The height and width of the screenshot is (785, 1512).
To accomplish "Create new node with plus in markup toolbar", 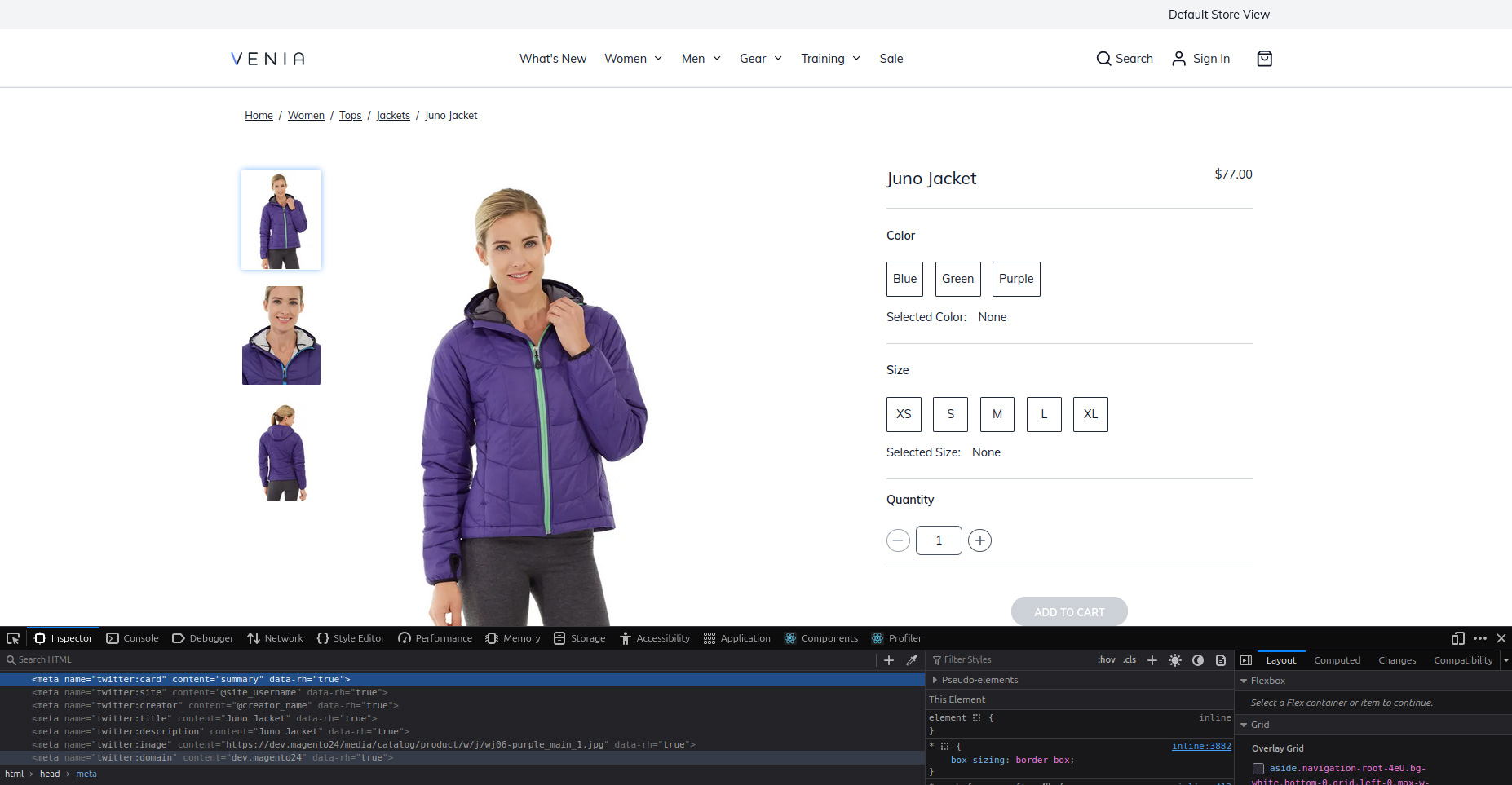I will click(889, 660).
